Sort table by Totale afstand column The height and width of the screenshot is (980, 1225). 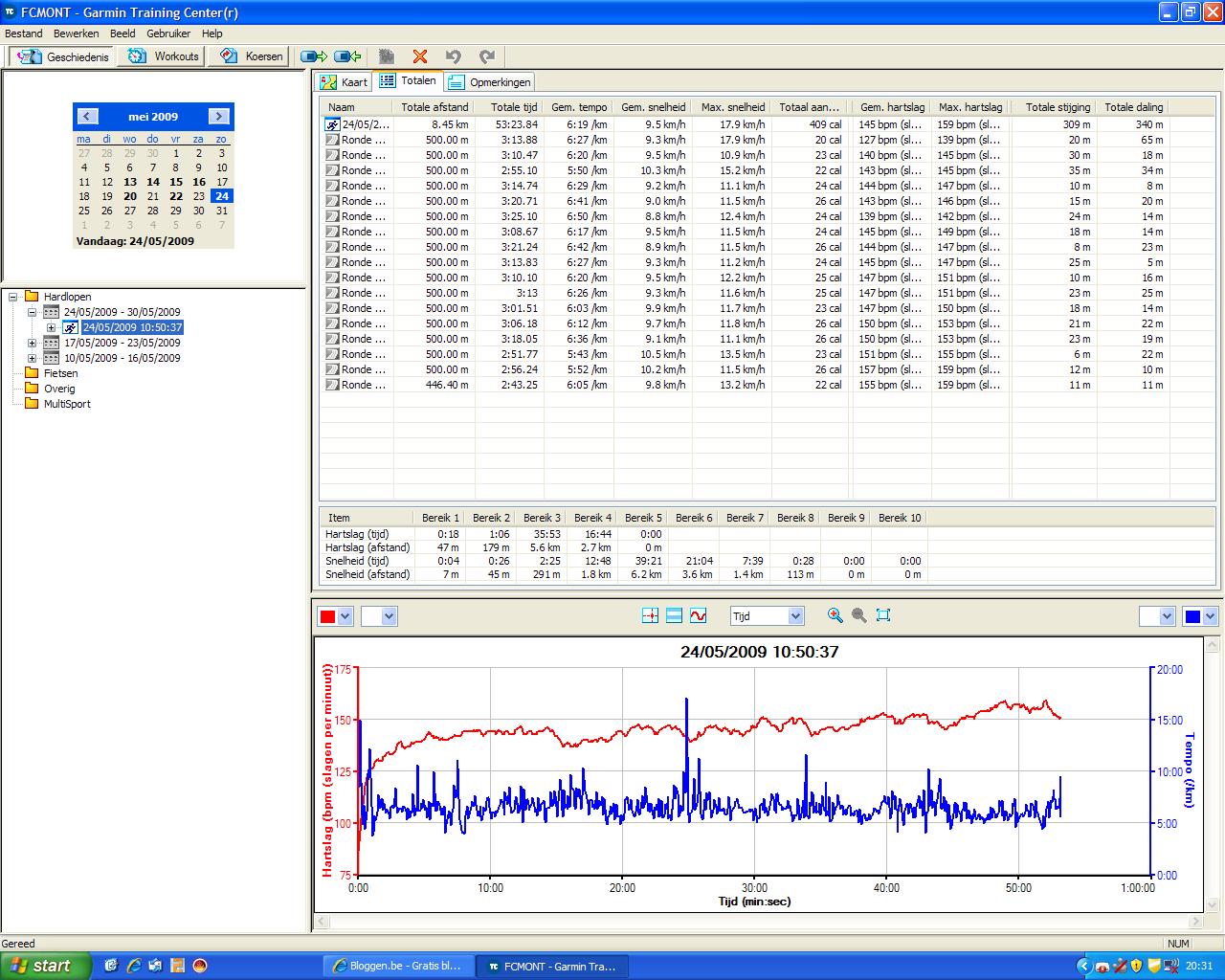pyautogui.click(x=434, y=107)
